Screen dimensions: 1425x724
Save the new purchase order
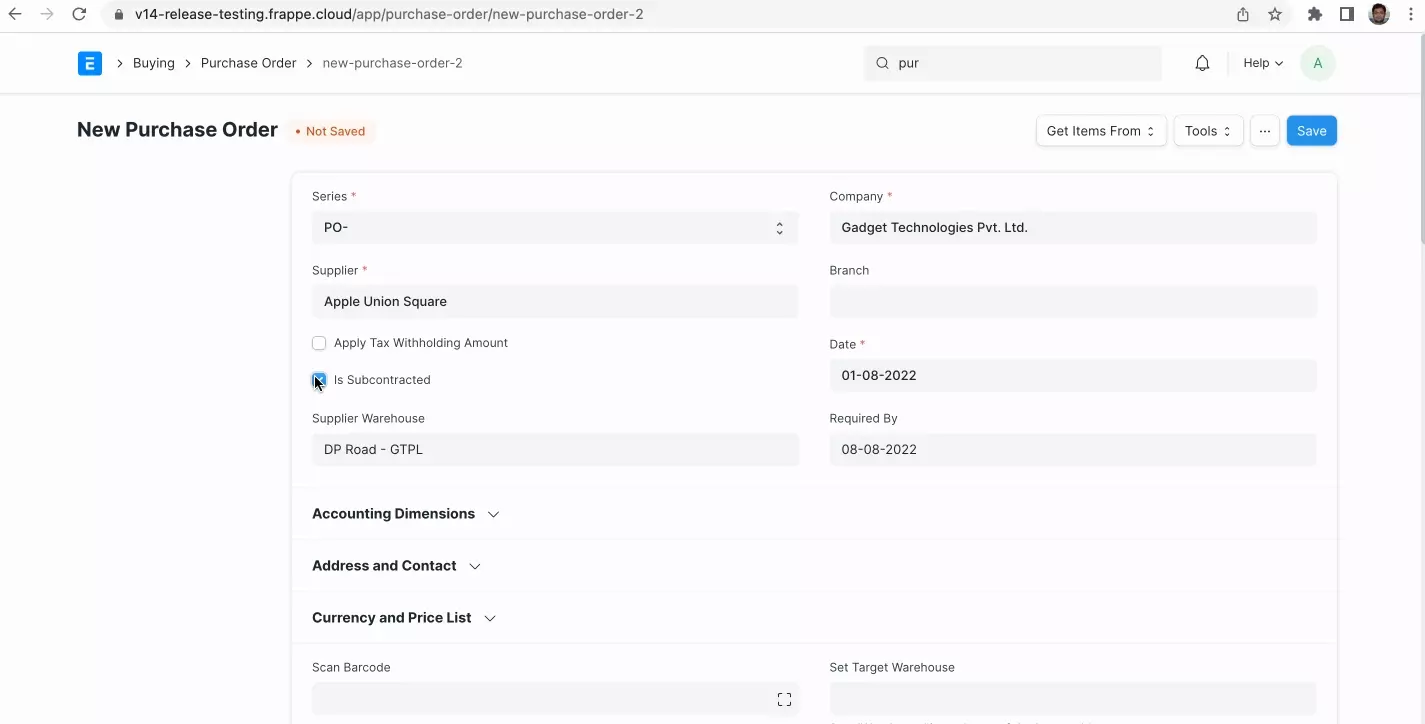1311,131
